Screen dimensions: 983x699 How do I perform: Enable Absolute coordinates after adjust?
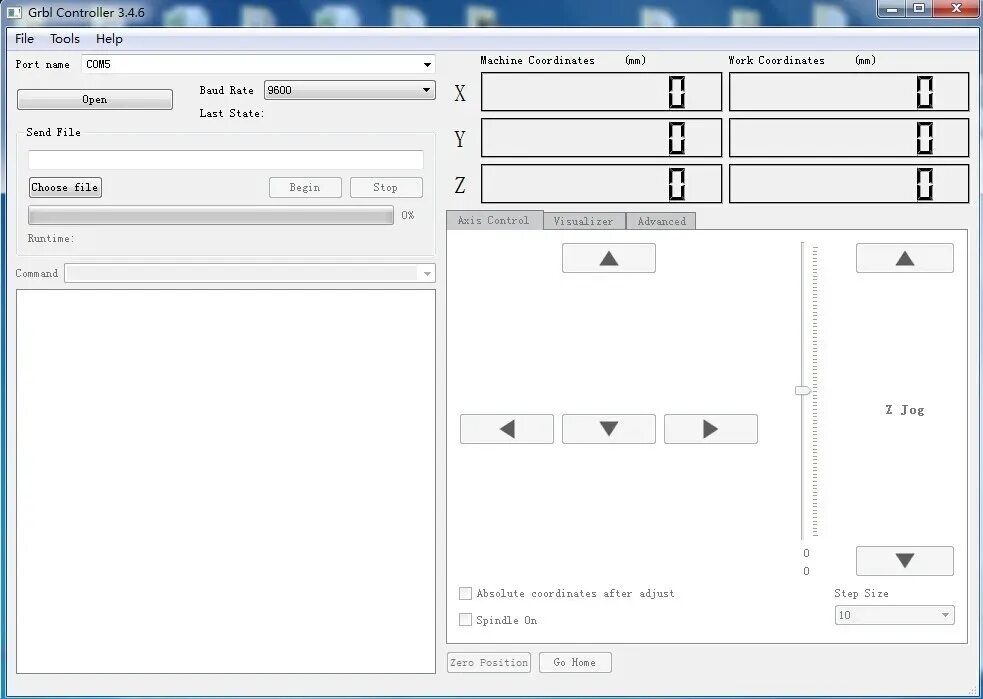click(465, 593)
